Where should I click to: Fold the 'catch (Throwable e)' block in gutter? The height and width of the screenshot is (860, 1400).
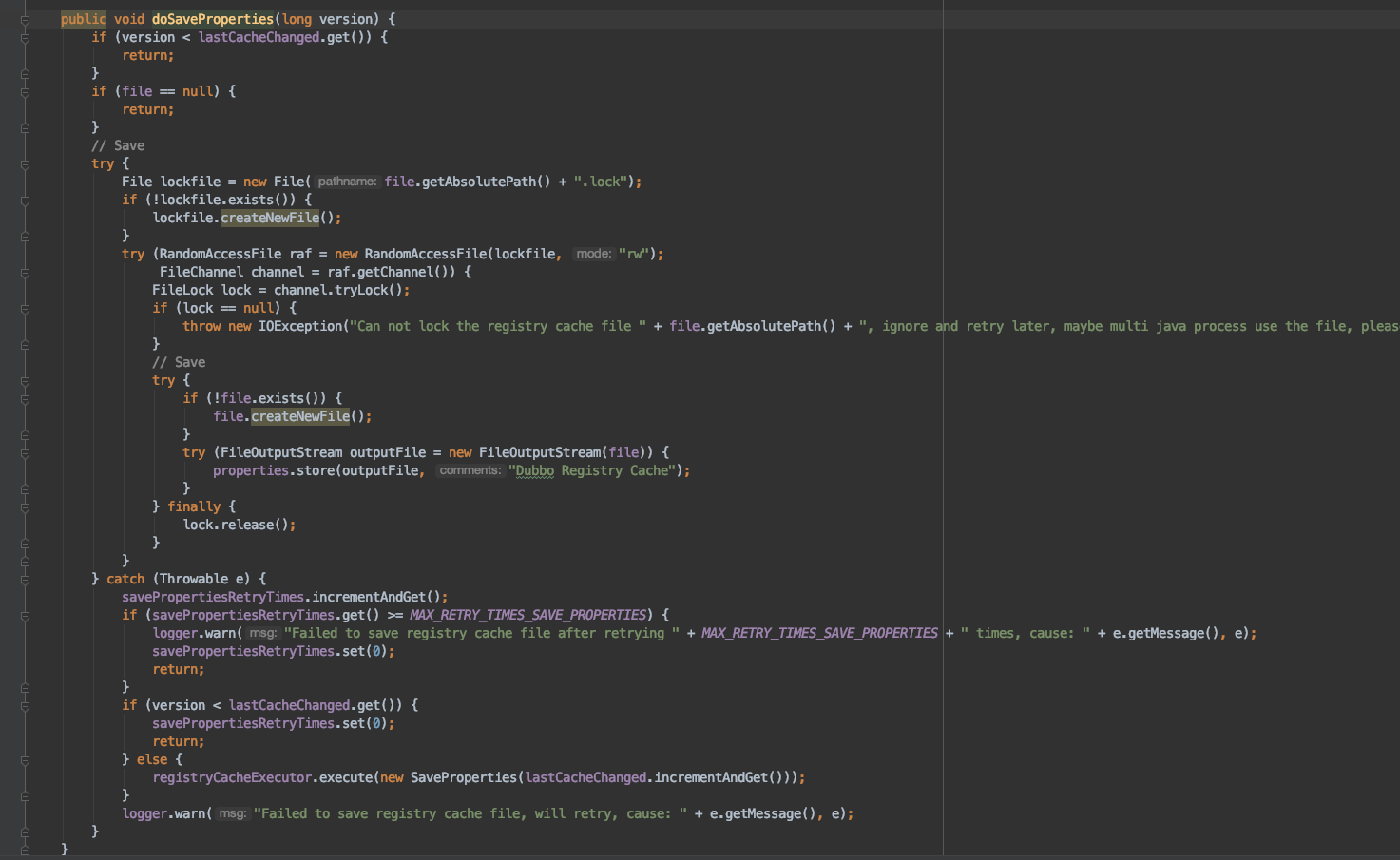coord(25,580)
